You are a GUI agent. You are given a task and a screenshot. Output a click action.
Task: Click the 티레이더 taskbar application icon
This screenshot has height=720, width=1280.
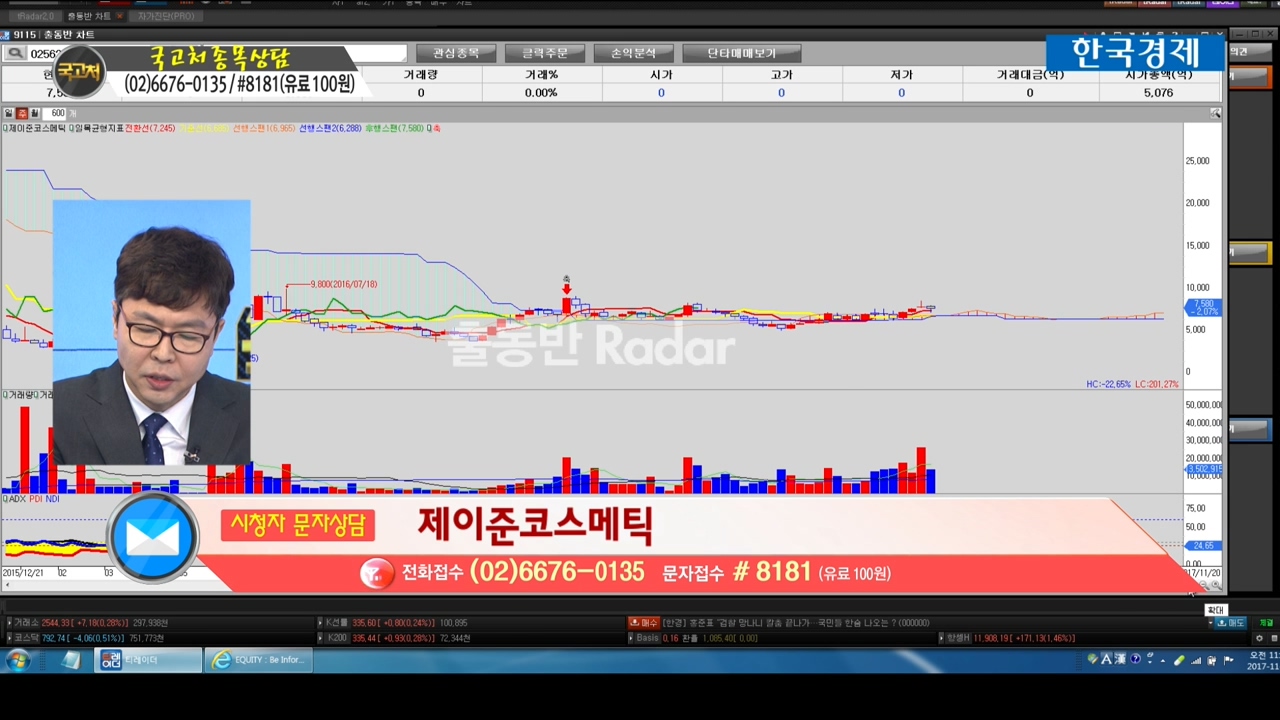pos(148,660)
